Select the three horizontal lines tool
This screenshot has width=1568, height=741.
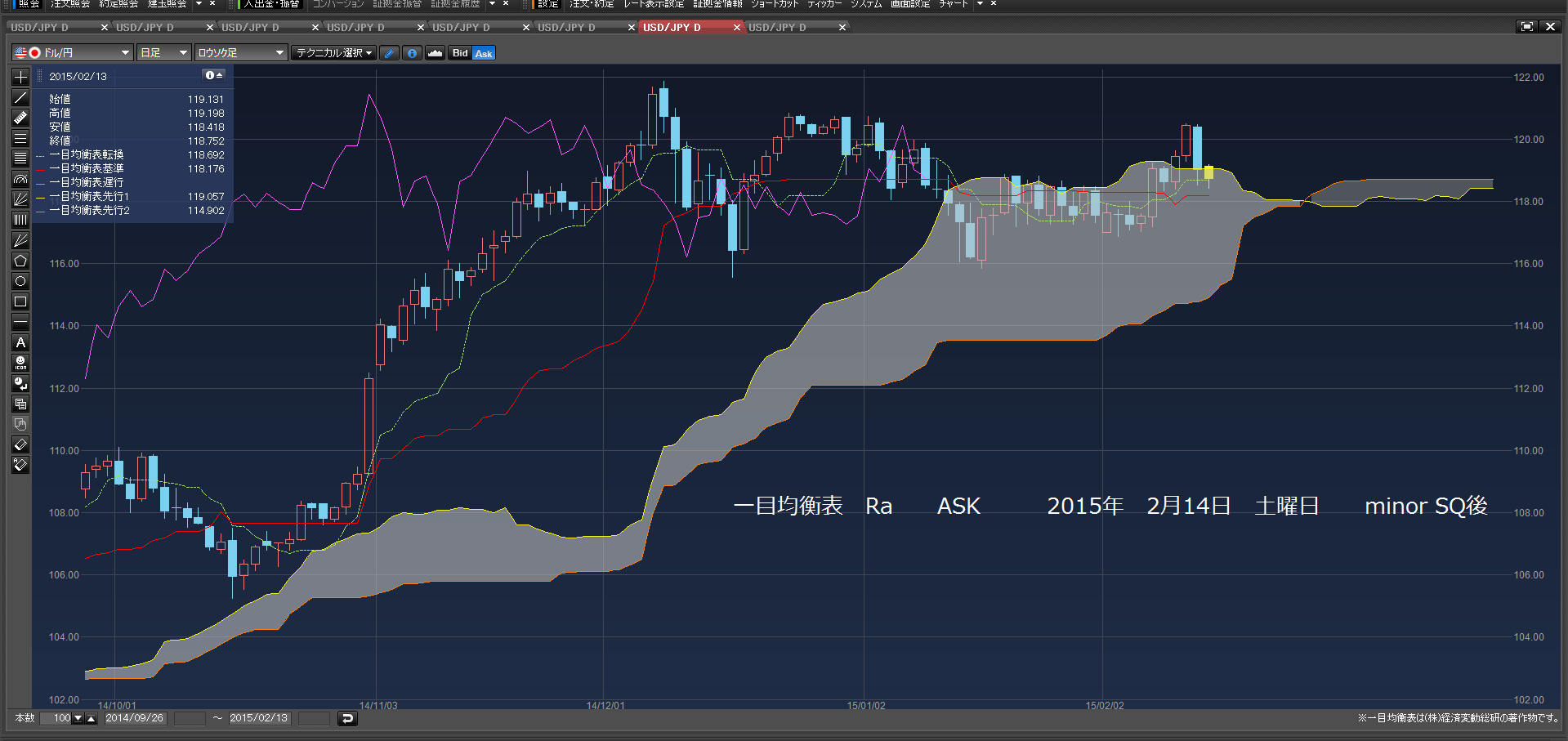(x=20, y=138)
